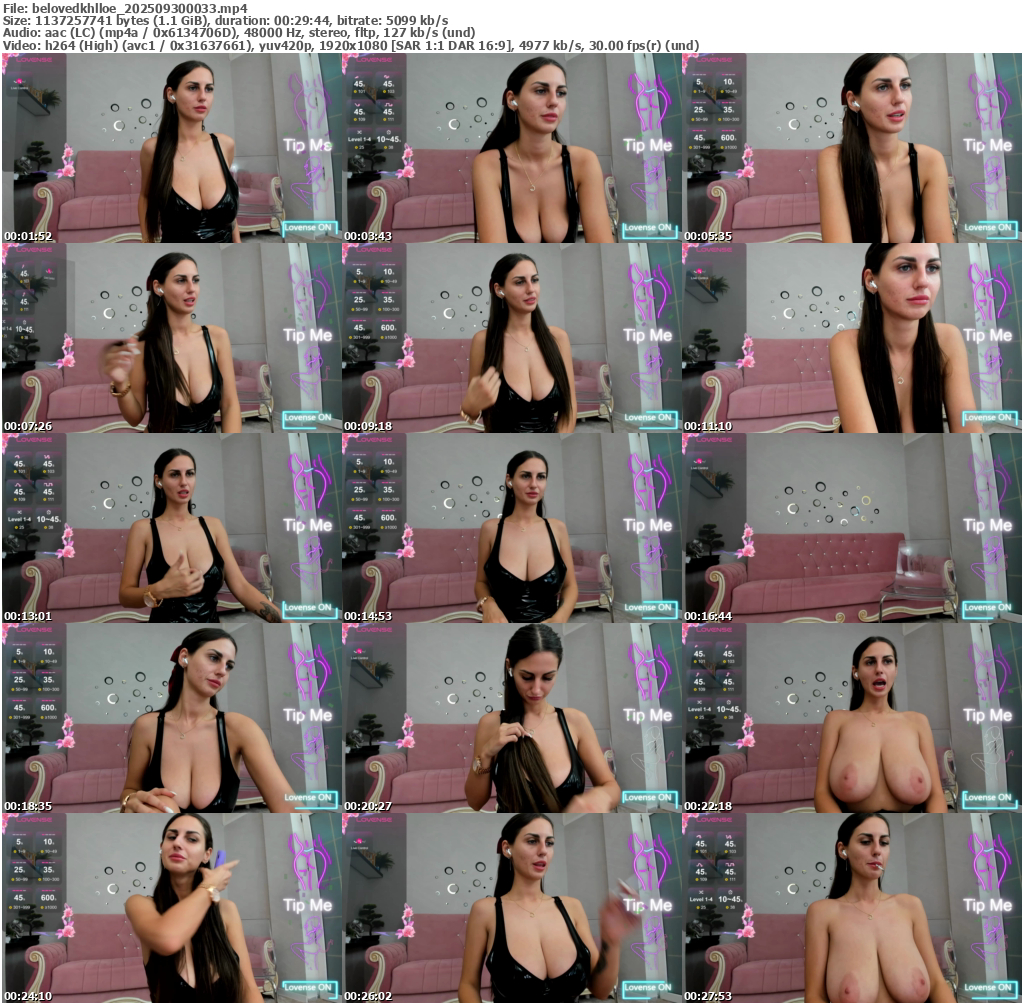Choose the thumbnail at 00:09:18
The image size is (1024, 1003).
(511, 338)
